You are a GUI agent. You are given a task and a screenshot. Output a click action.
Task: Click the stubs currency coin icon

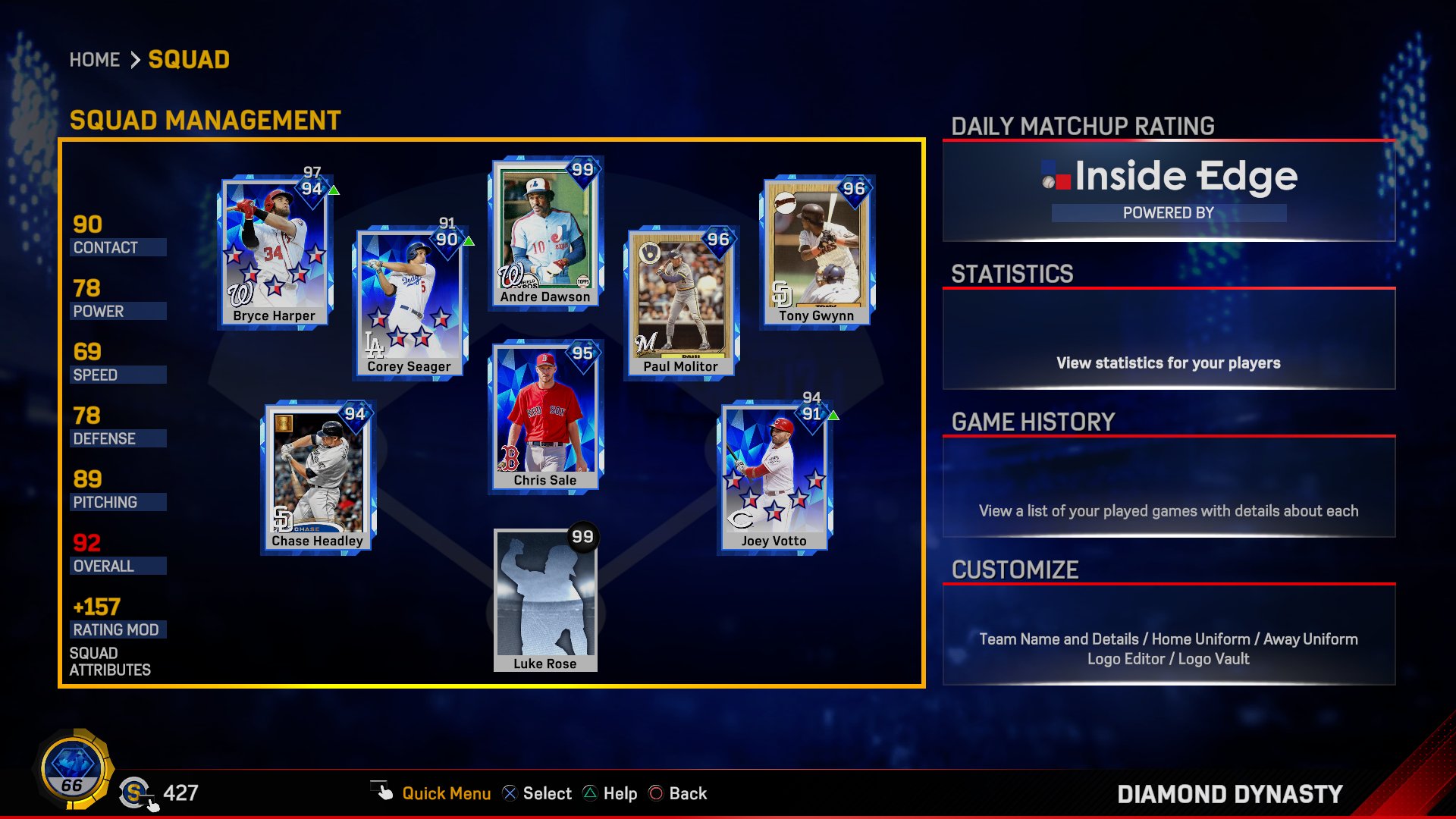tap(135, 793)
